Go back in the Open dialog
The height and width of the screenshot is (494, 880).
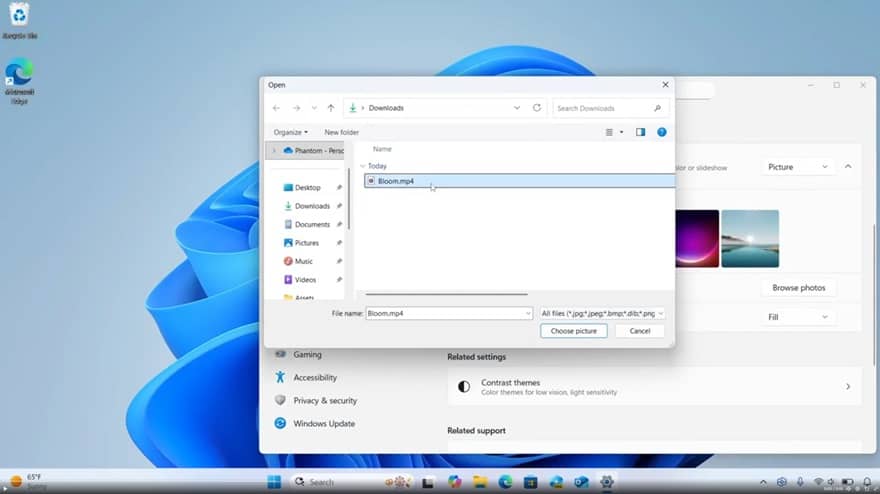pyautogui.click(x=276, y=108)
